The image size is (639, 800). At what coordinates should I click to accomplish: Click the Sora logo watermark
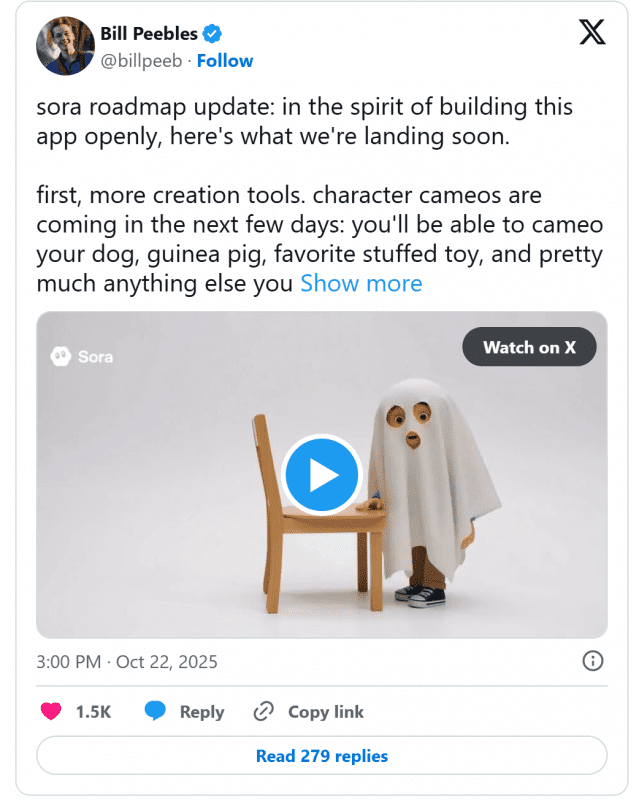point(81,356)
